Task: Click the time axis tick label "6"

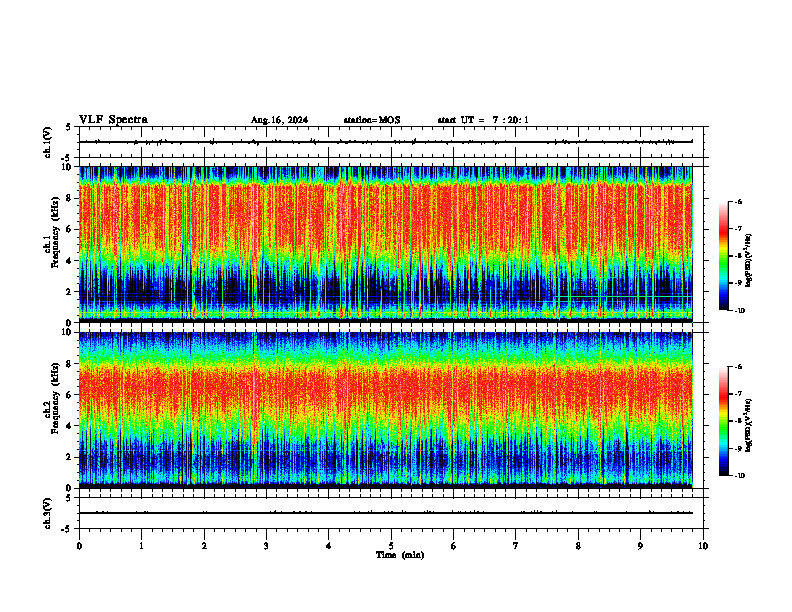Action: 453,546
